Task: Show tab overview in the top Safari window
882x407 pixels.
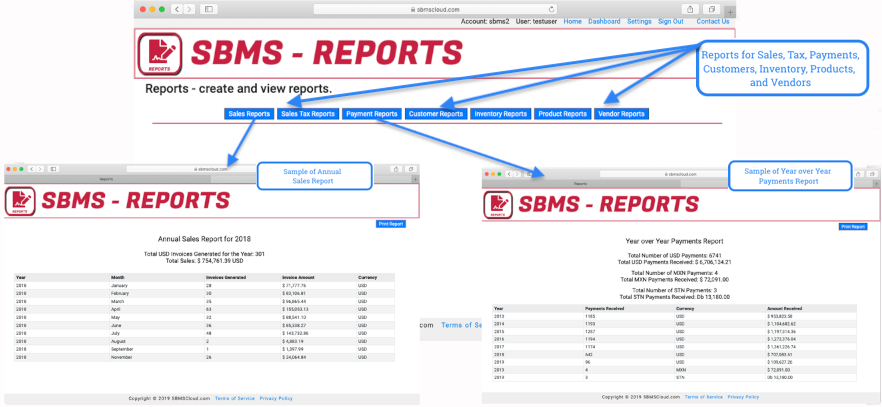Action: (x=712, y=9)
